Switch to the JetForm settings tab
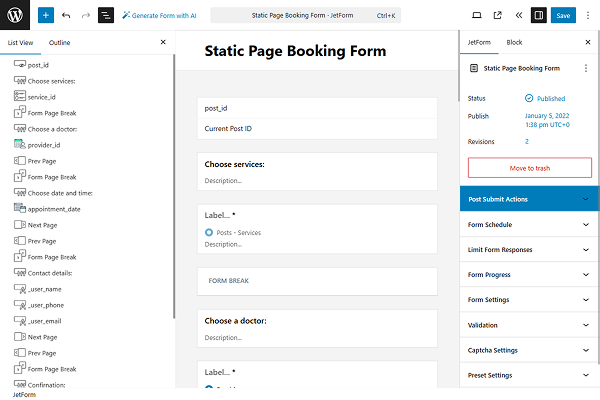 (x=479, y=42)
